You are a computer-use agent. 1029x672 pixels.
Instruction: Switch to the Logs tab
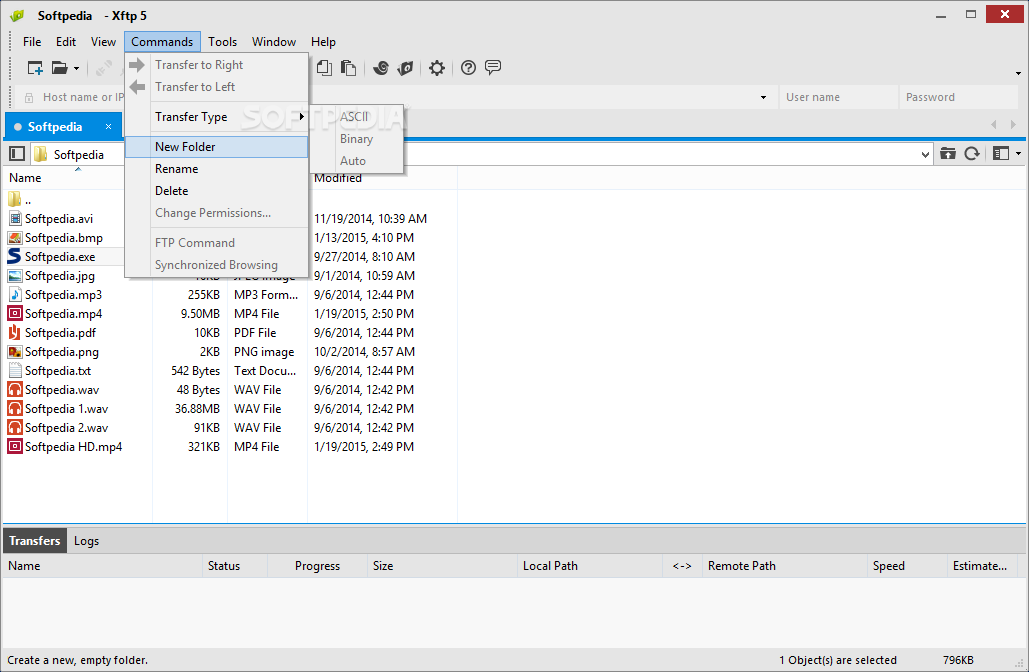[x=86, y=541]
